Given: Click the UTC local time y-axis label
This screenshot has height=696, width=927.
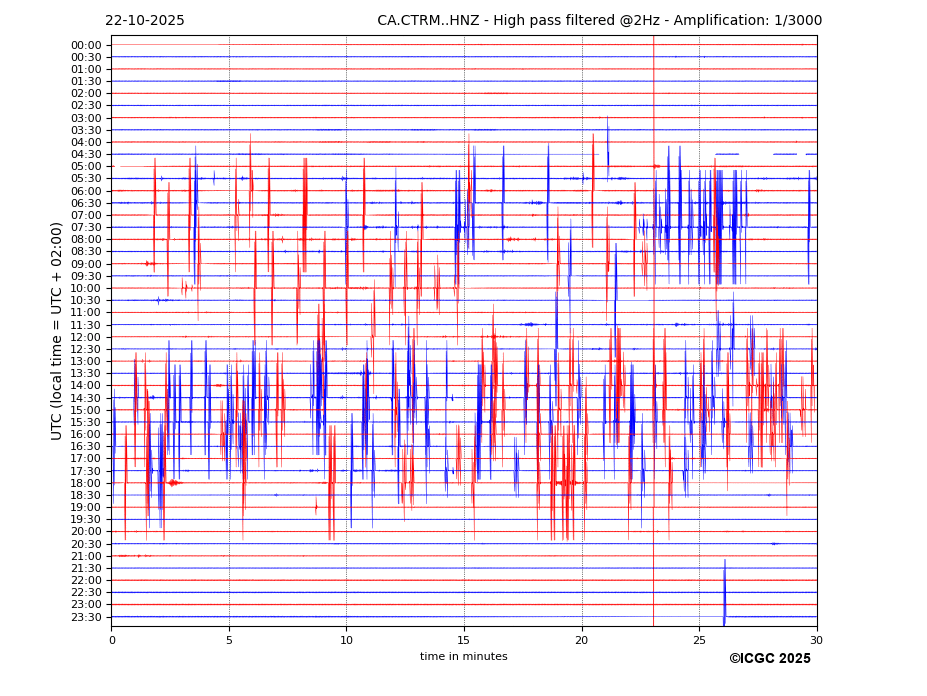Looking at the screenshot, I should pos(57,331).
